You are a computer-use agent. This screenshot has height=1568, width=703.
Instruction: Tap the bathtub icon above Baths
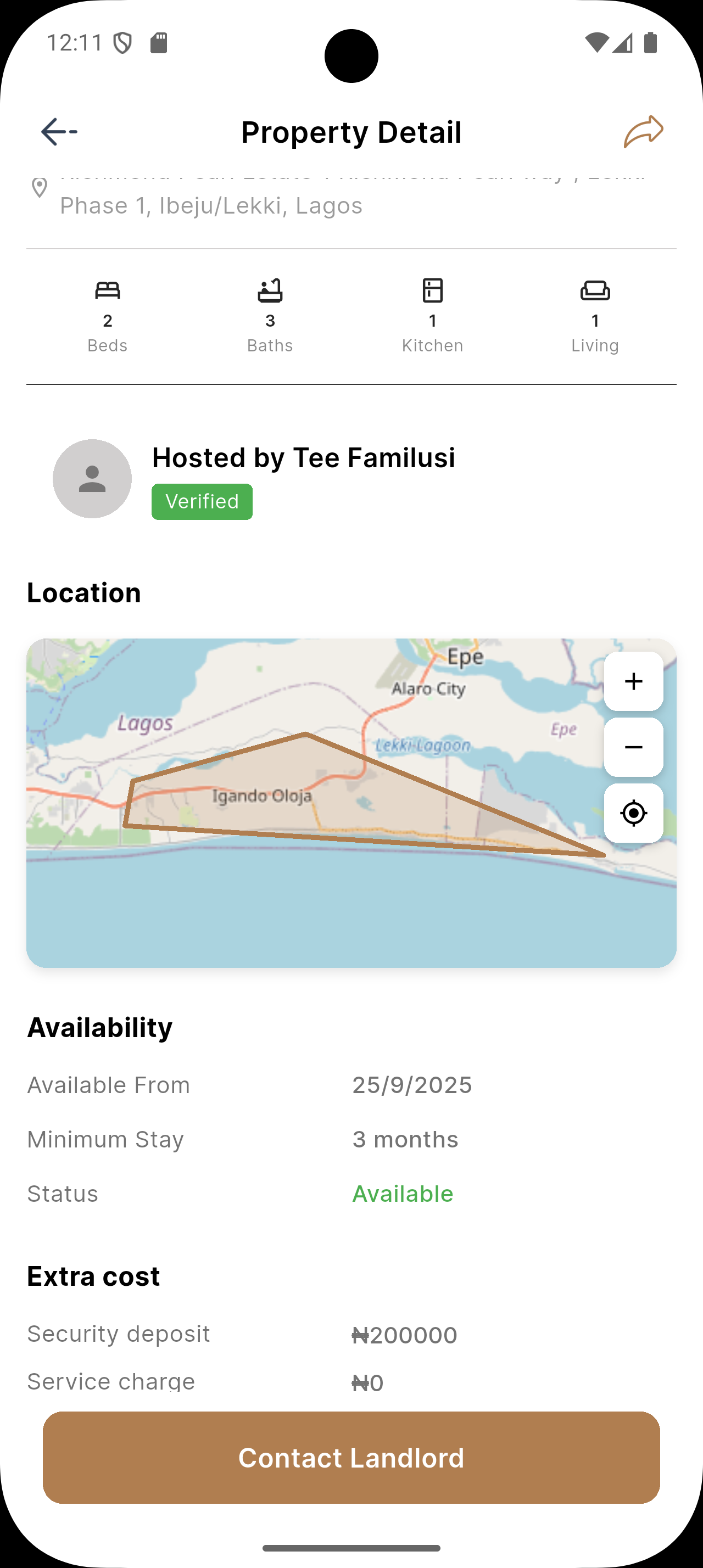point(270,290)
